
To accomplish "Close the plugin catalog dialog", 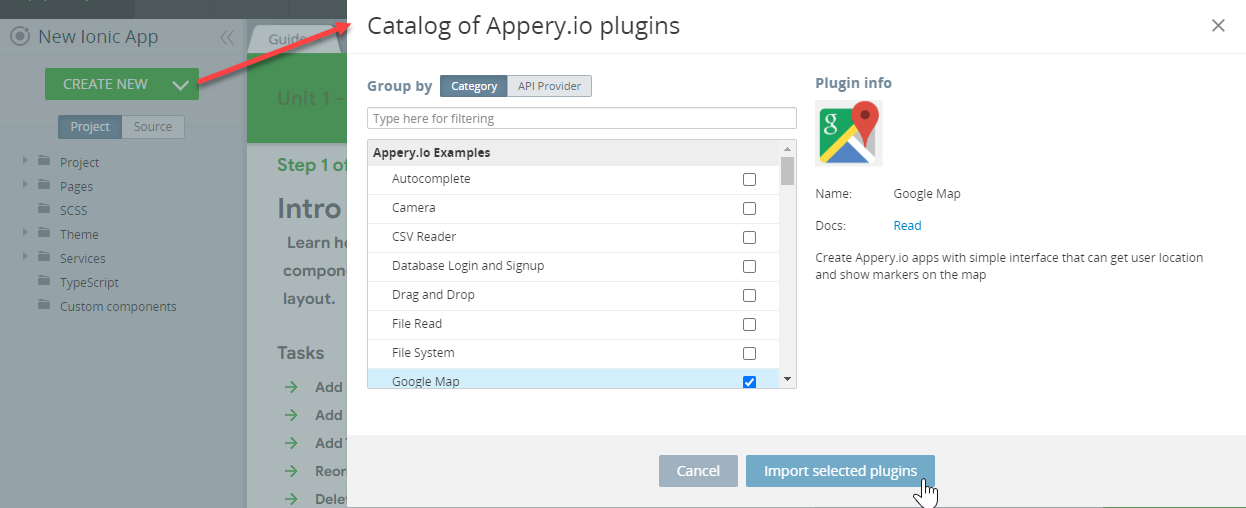I will pyautogui.click(x=1218, y=26).
